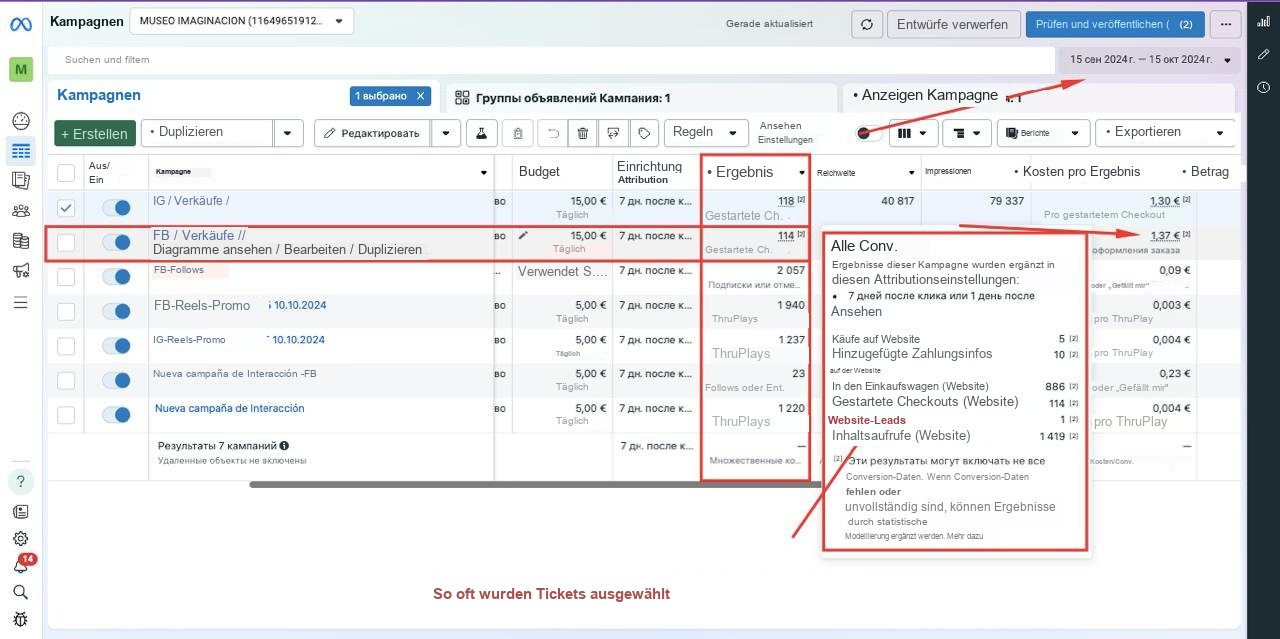Close the '1 выбрано' selection chip

(x=421, y=96)
